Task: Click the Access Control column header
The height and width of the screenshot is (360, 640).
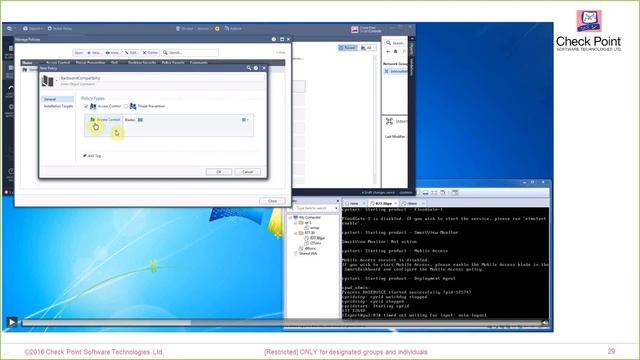Action: [x=58, y=62]
